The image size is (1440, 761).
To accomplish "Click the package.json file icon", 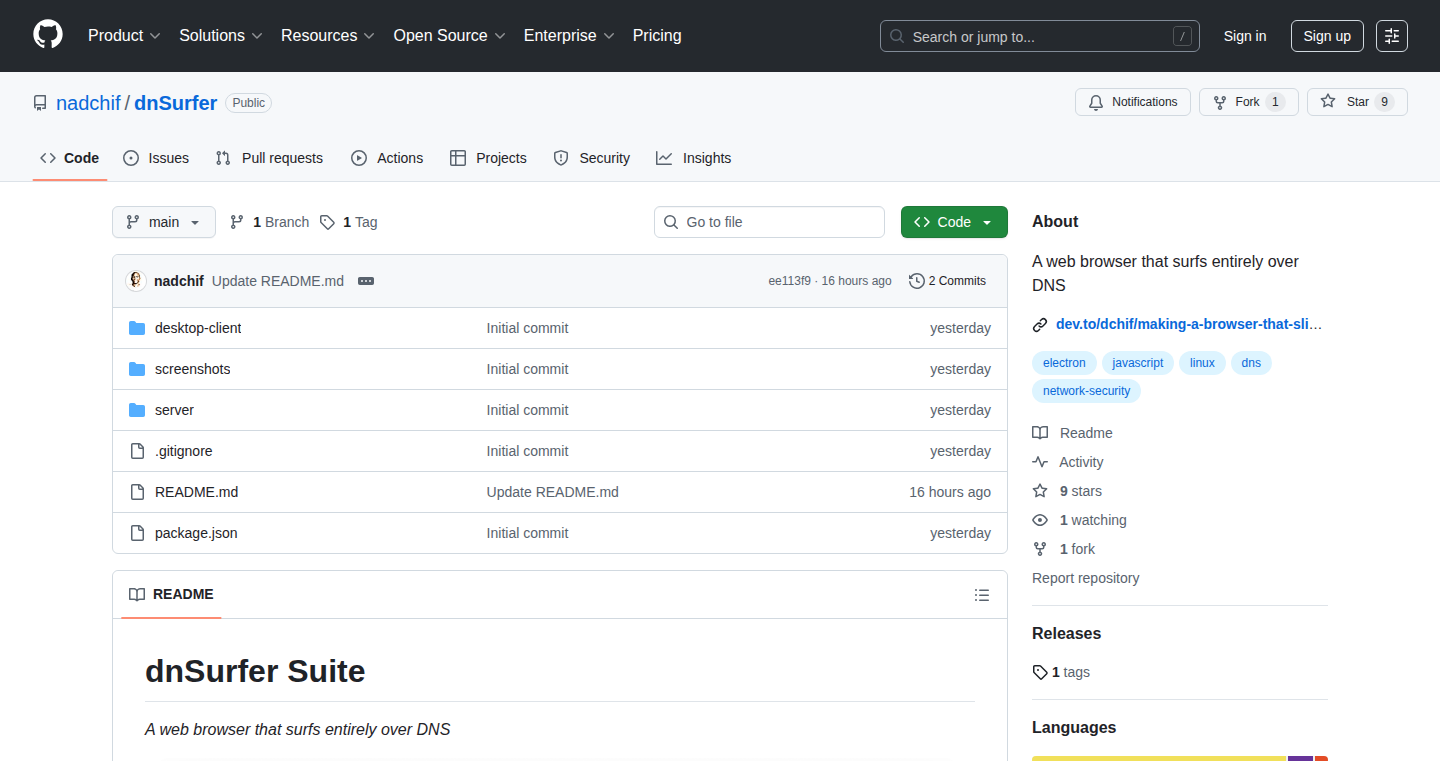I will click(x=137, y=533).
